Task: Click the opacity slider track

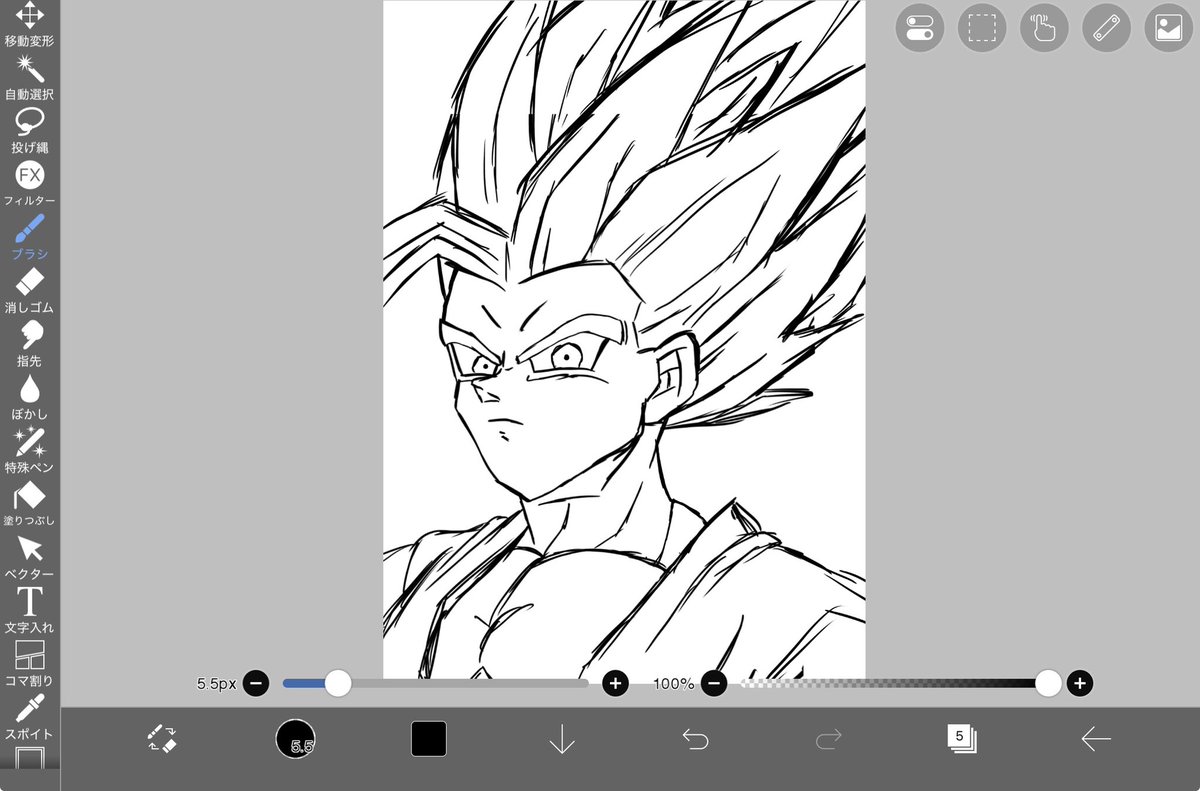Action: (x=895, y=684)
